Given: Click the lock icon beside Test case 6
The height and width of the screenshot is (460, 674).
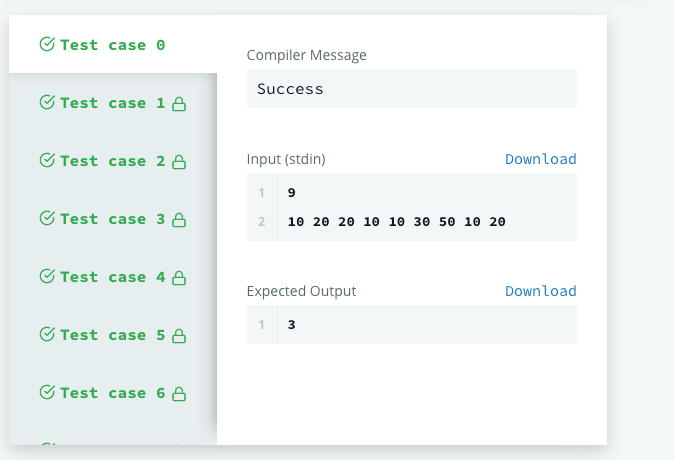Looking at the screenshot, I should [x=180, y=393].
